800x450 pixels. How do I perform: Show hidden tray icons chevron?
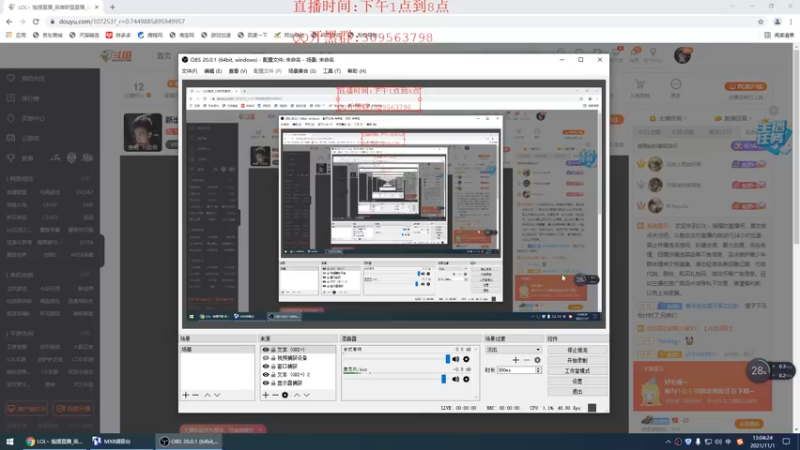tap(668, 441)
